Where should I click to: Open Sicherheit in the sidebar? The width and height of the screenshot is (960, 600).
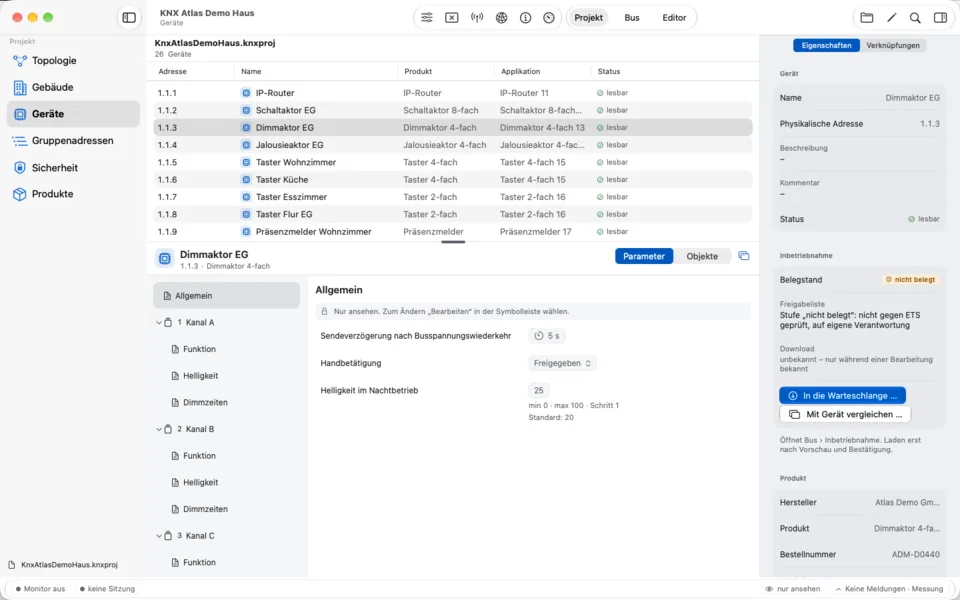click(73, 167)
